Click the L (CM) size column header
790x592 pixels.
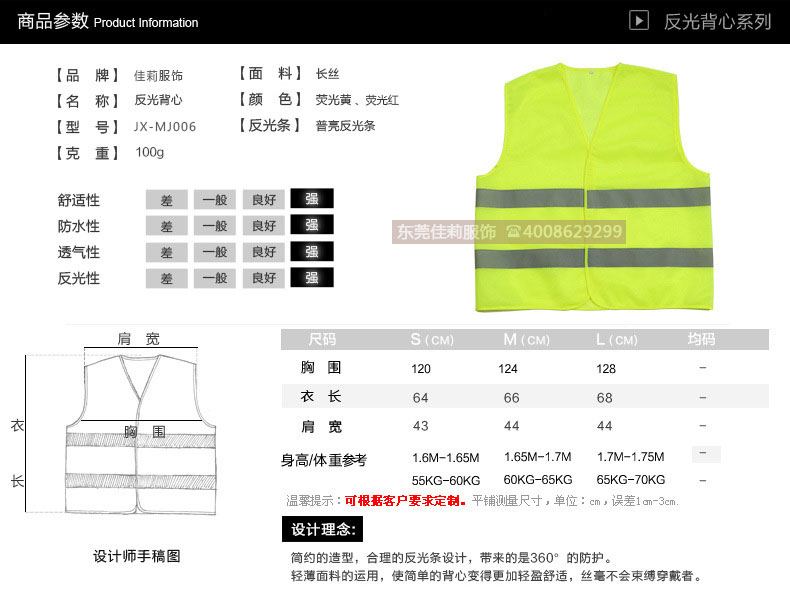point(616,340)
